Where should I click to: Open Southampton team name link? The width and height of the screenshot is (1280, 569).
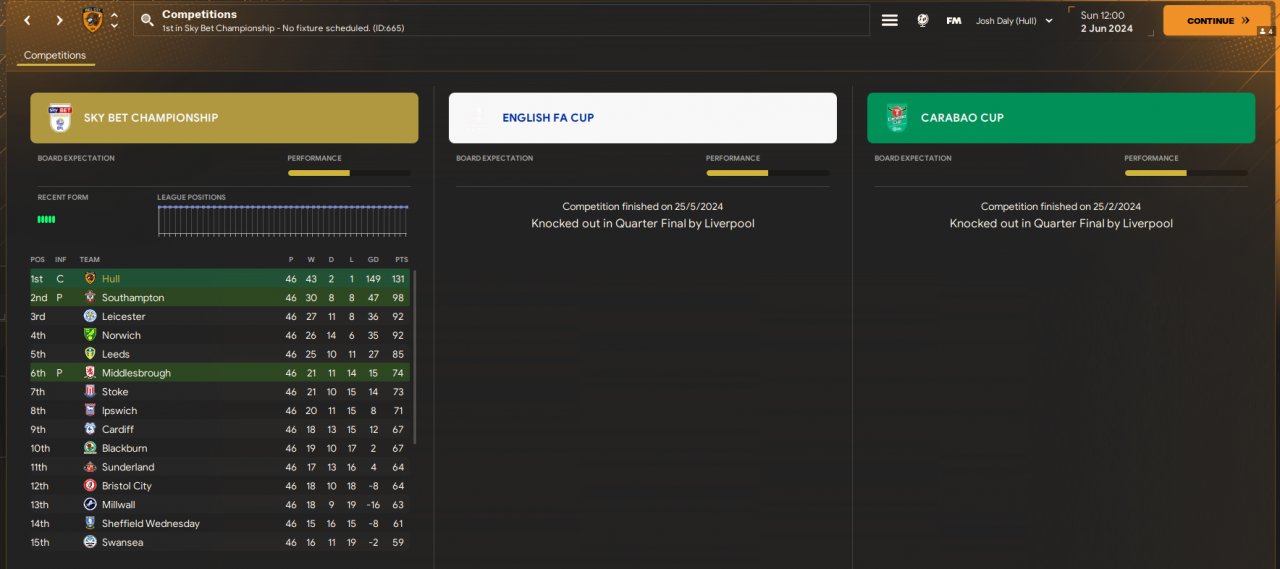point(133,298)
